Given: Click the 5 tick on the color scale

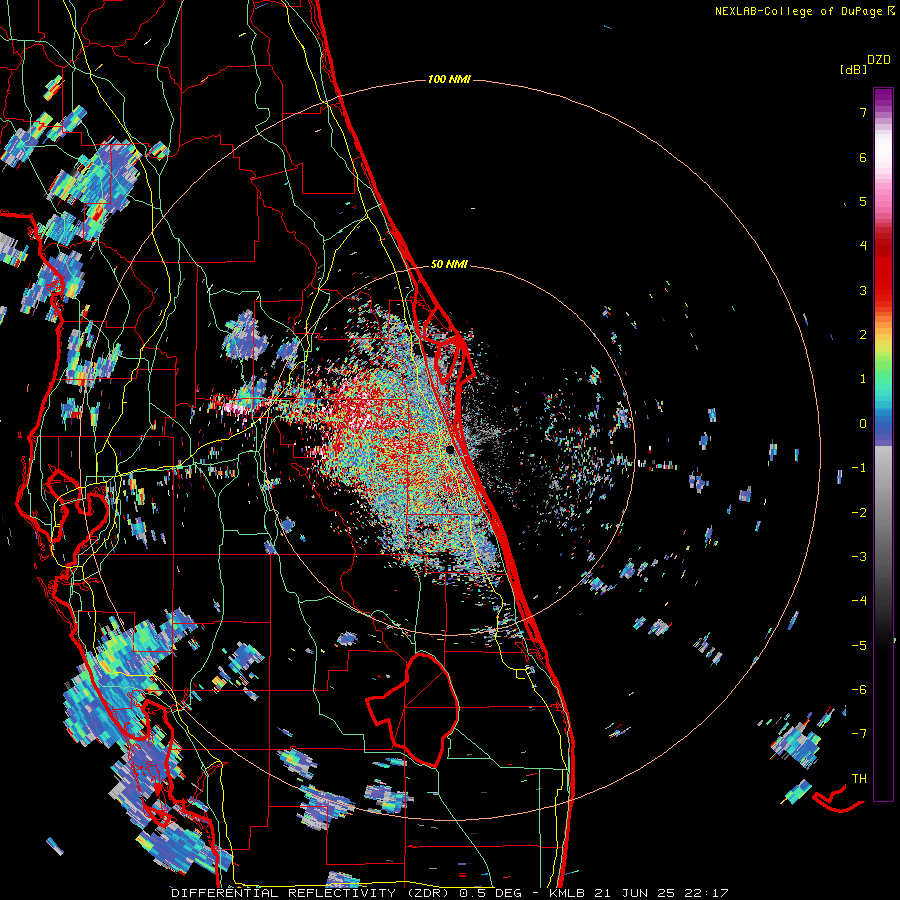Looking at the screenshot, I should (x=863, y=201).
